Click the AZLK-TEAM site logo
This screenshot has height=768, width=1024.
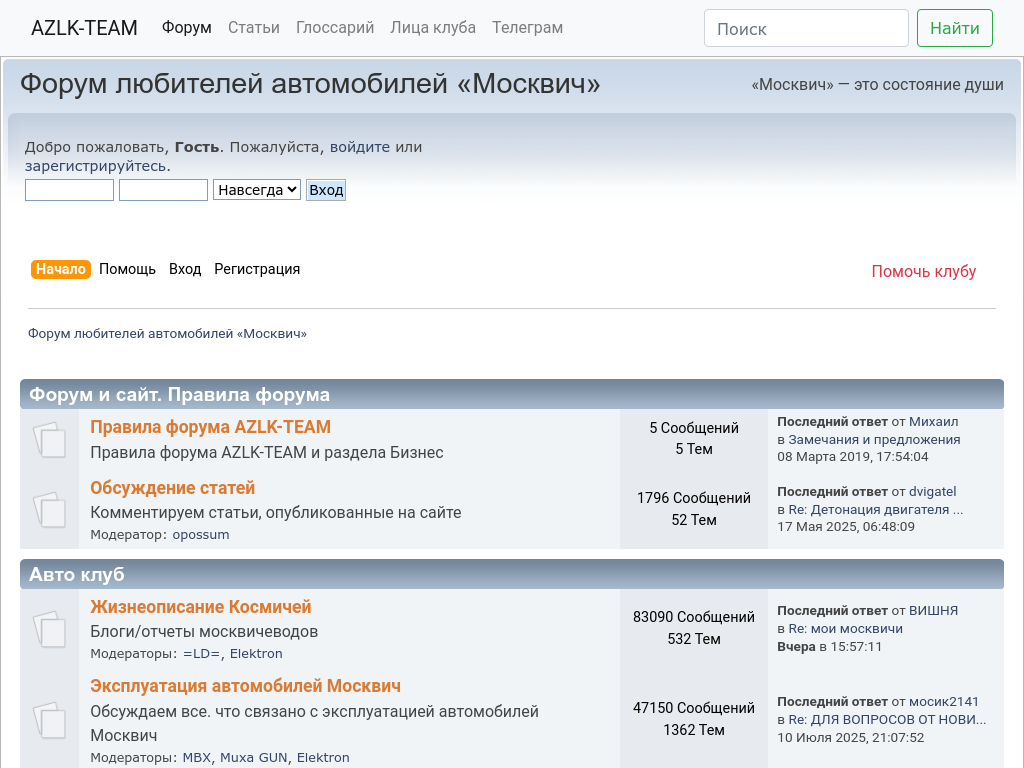point(84,28)
